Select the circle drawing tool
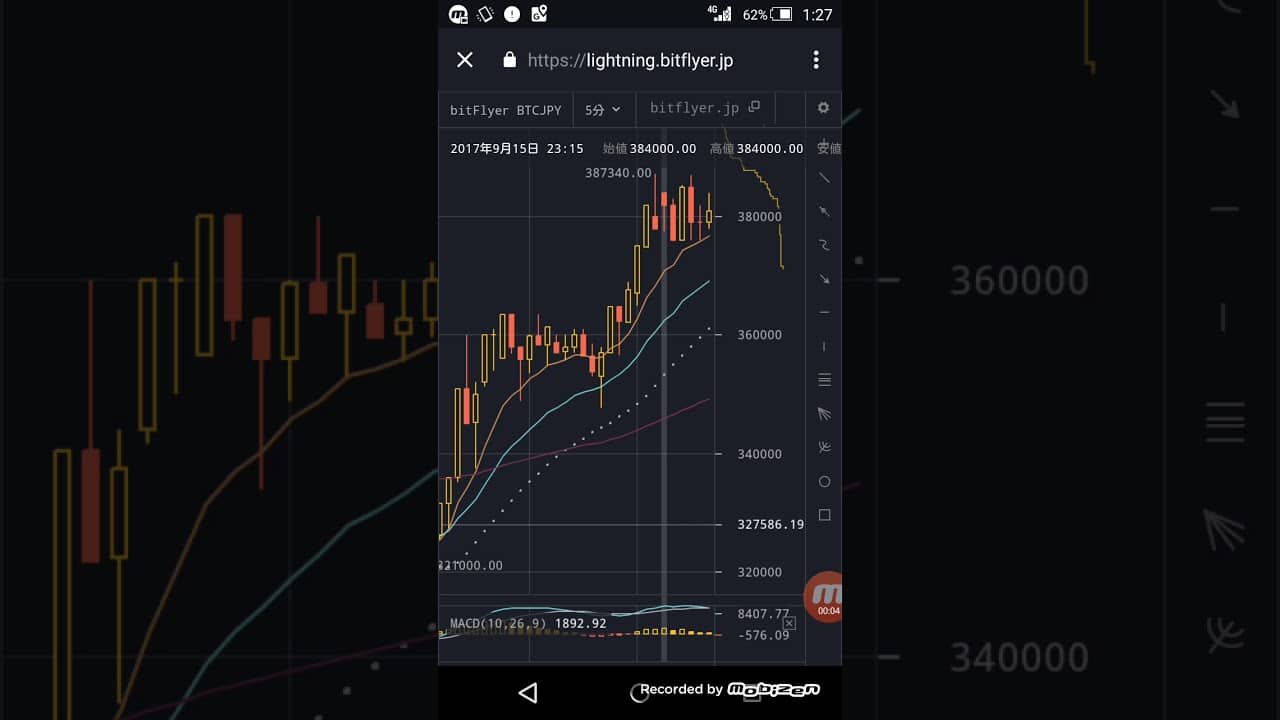The width and height of the screenshot is (1280, 720). 824,481
